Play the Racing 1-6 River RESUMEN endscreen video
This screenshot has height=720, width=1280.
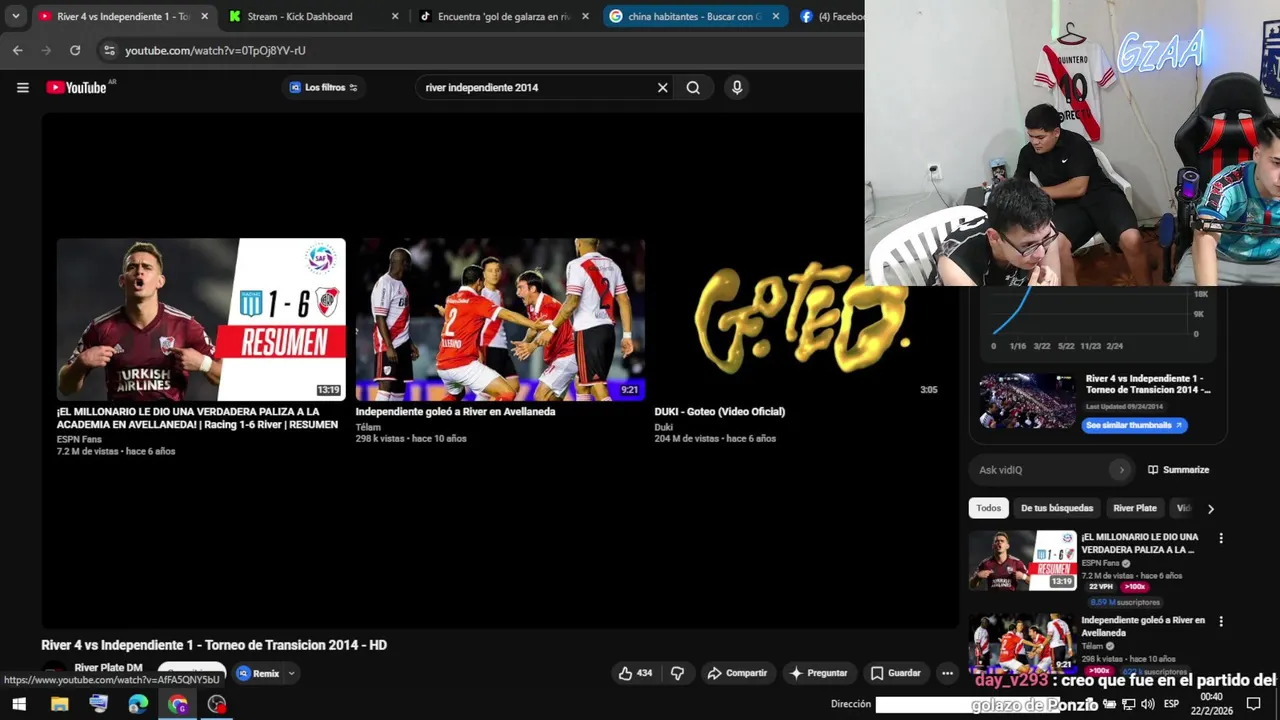coord(201,319)
